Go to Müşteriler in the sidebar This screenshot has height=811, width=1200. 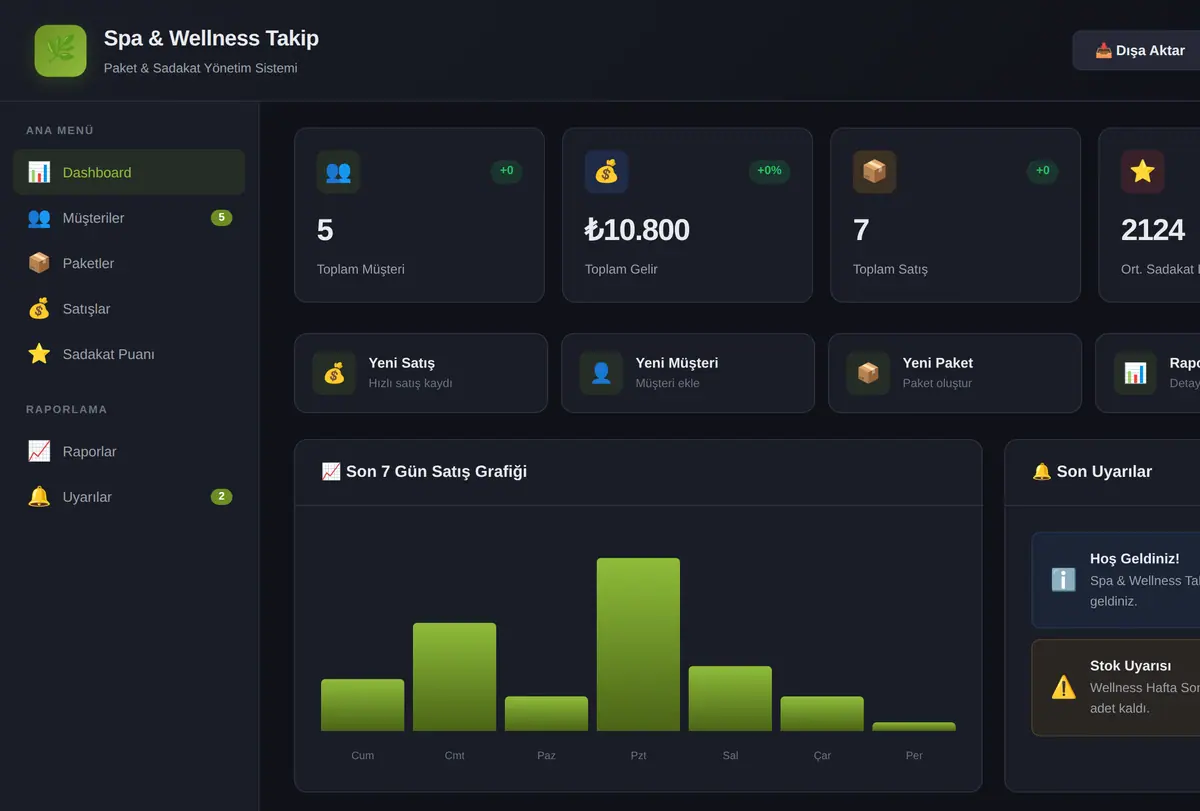(129, 218)
